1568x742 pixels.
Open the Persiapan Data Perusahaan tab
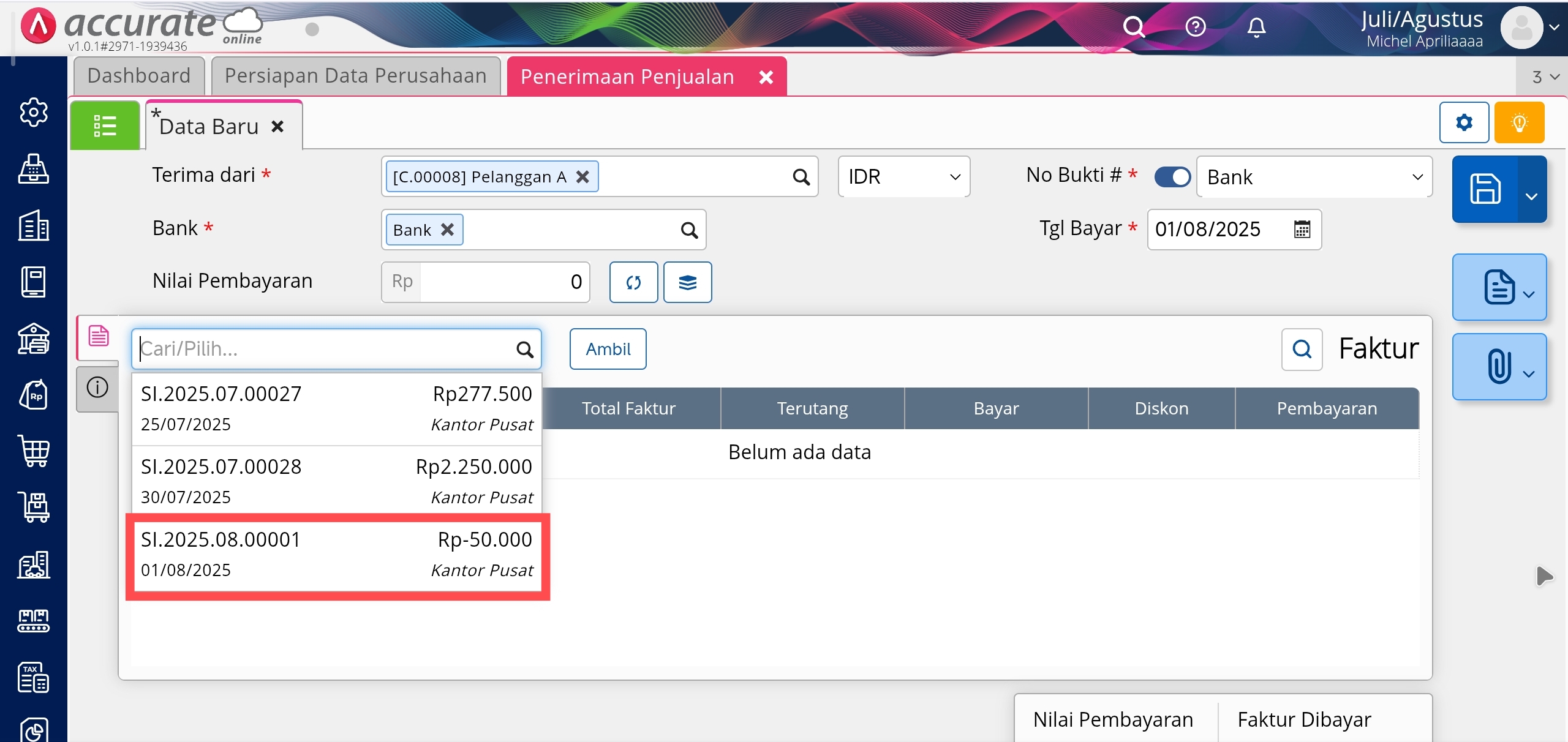click(355, 76)
